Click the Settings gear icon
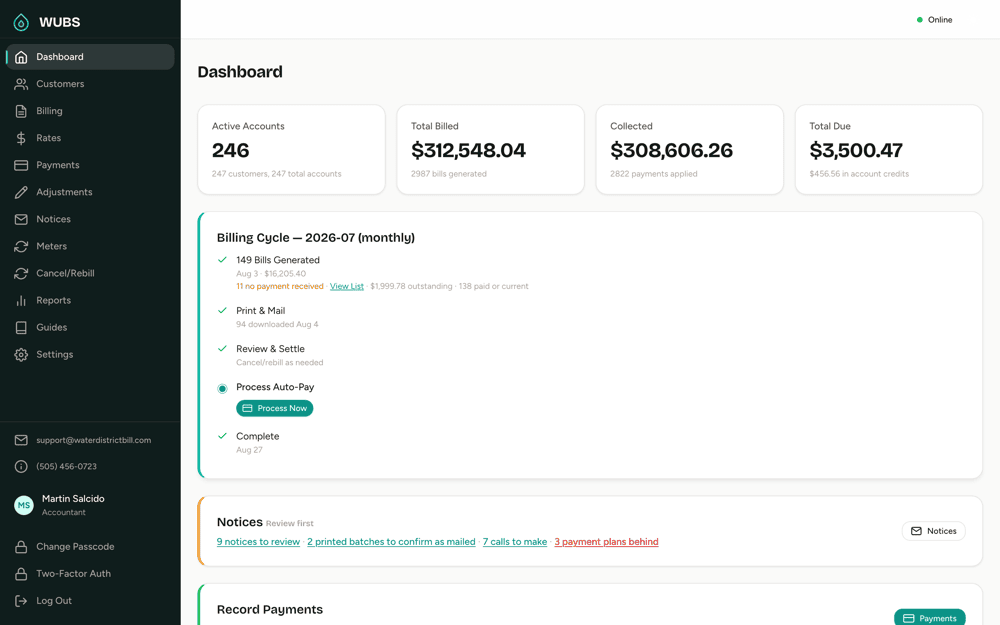 point(21,355)
